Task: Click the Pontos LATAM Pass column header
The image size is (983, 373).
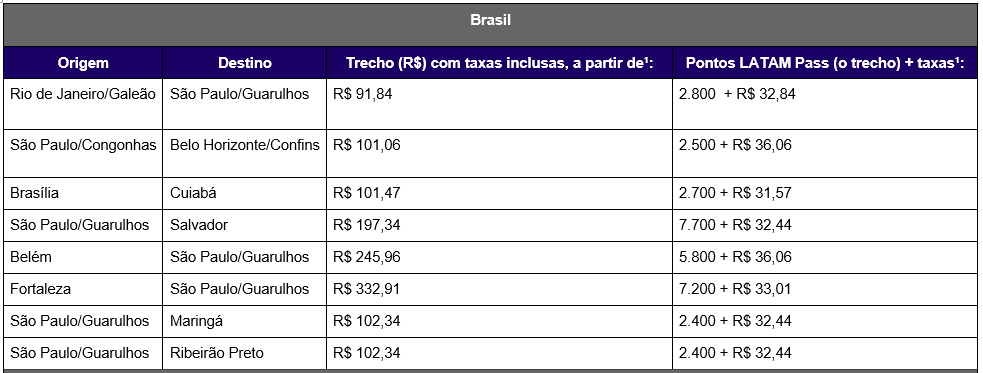Action: (x=826, y=63)
